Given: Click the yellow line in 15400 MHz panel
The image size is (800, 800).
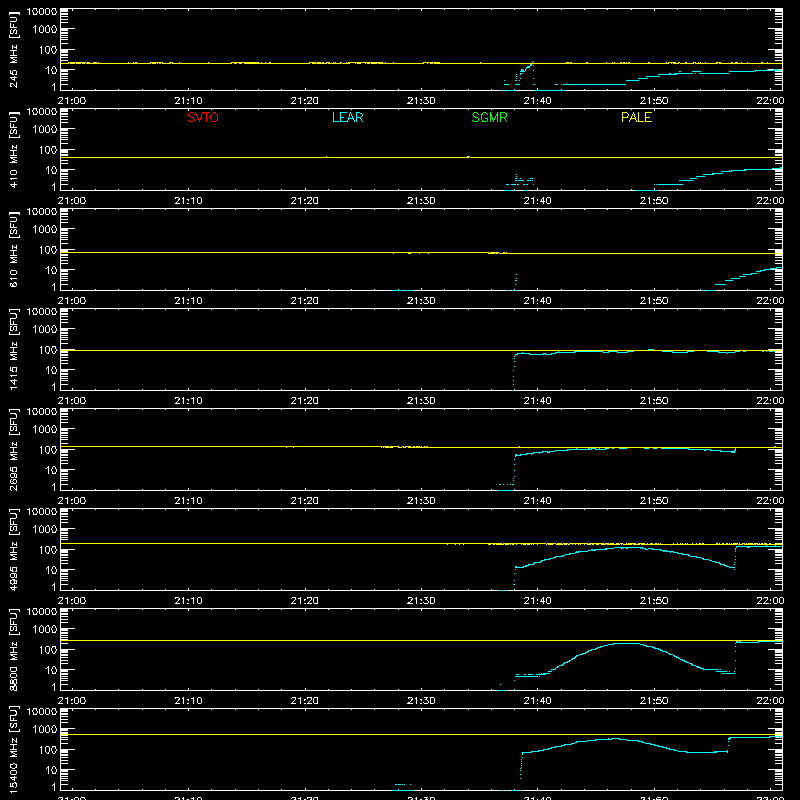Looking at the screenshot, I should pos(421,735).
